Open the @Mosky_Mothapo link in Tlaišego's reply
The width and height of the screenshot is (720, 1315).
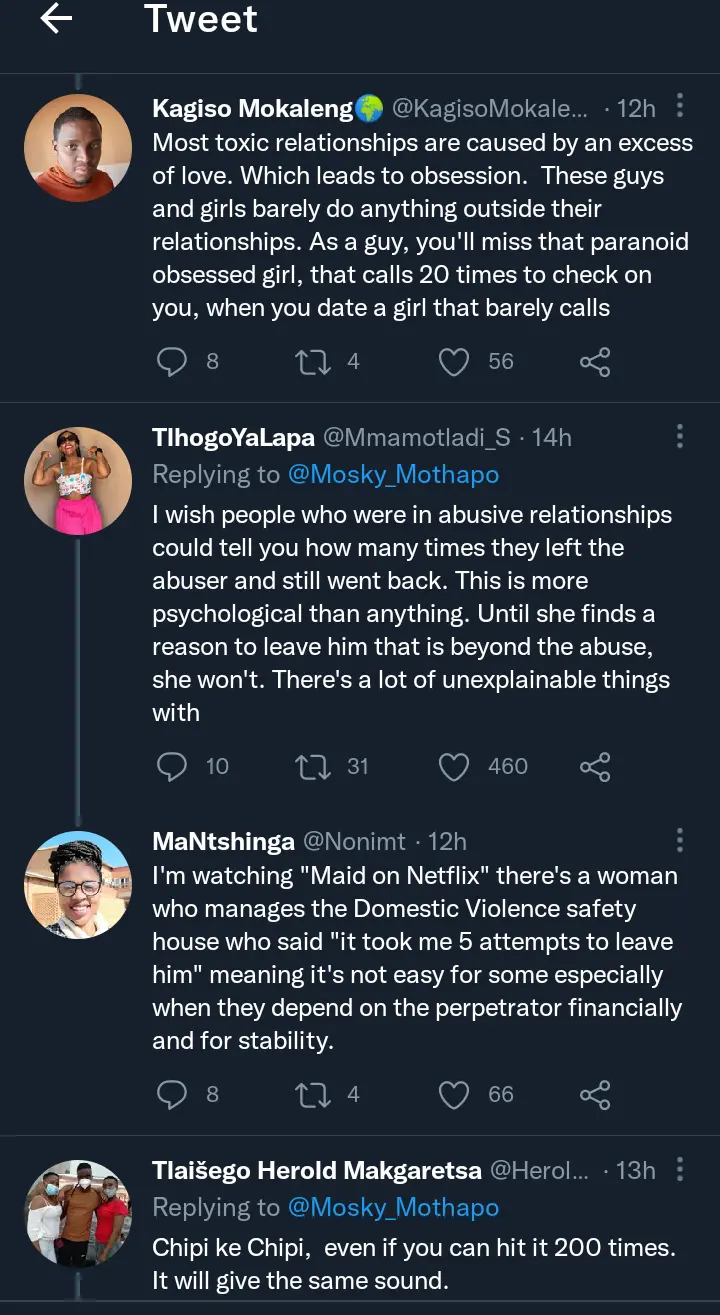tap(393, 1208)
